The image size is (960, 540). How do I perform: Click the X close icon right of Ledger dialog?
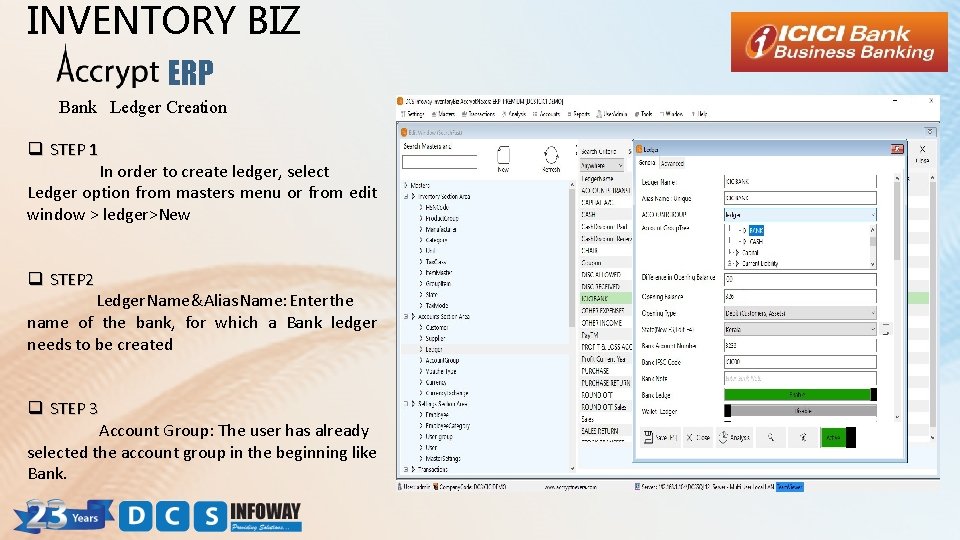(922, 149)
